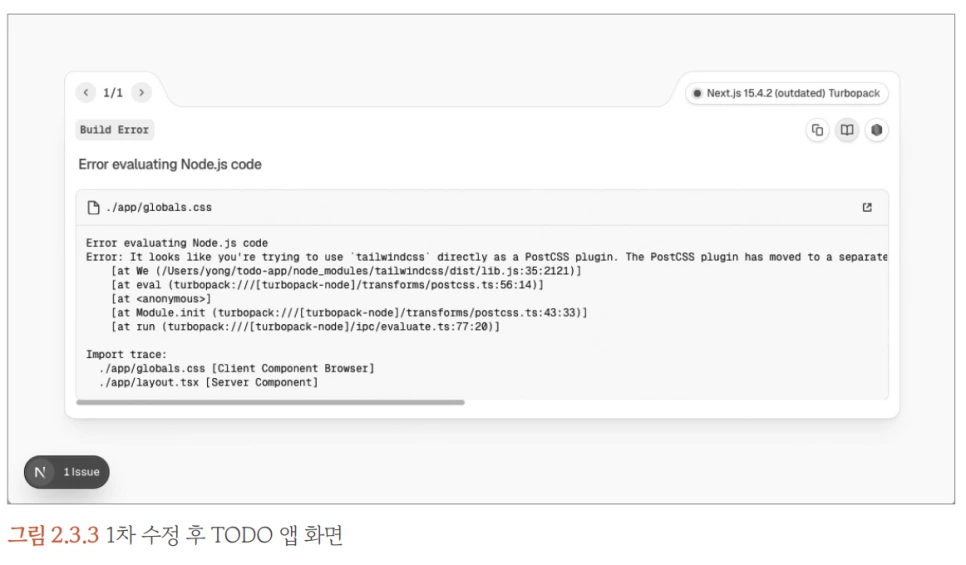The image size is (966, 565).
Task: Click the ./app/layout.tsx Server Component trace line
Action: point(208,383)
